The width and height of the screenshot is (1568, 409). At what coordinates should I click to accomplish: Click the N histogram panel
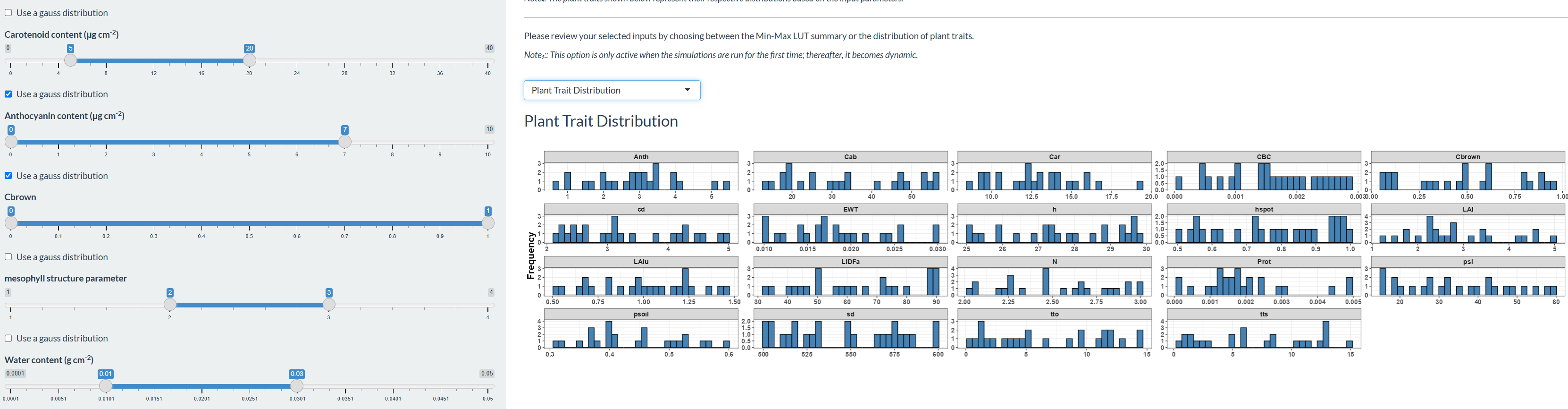1054,281
